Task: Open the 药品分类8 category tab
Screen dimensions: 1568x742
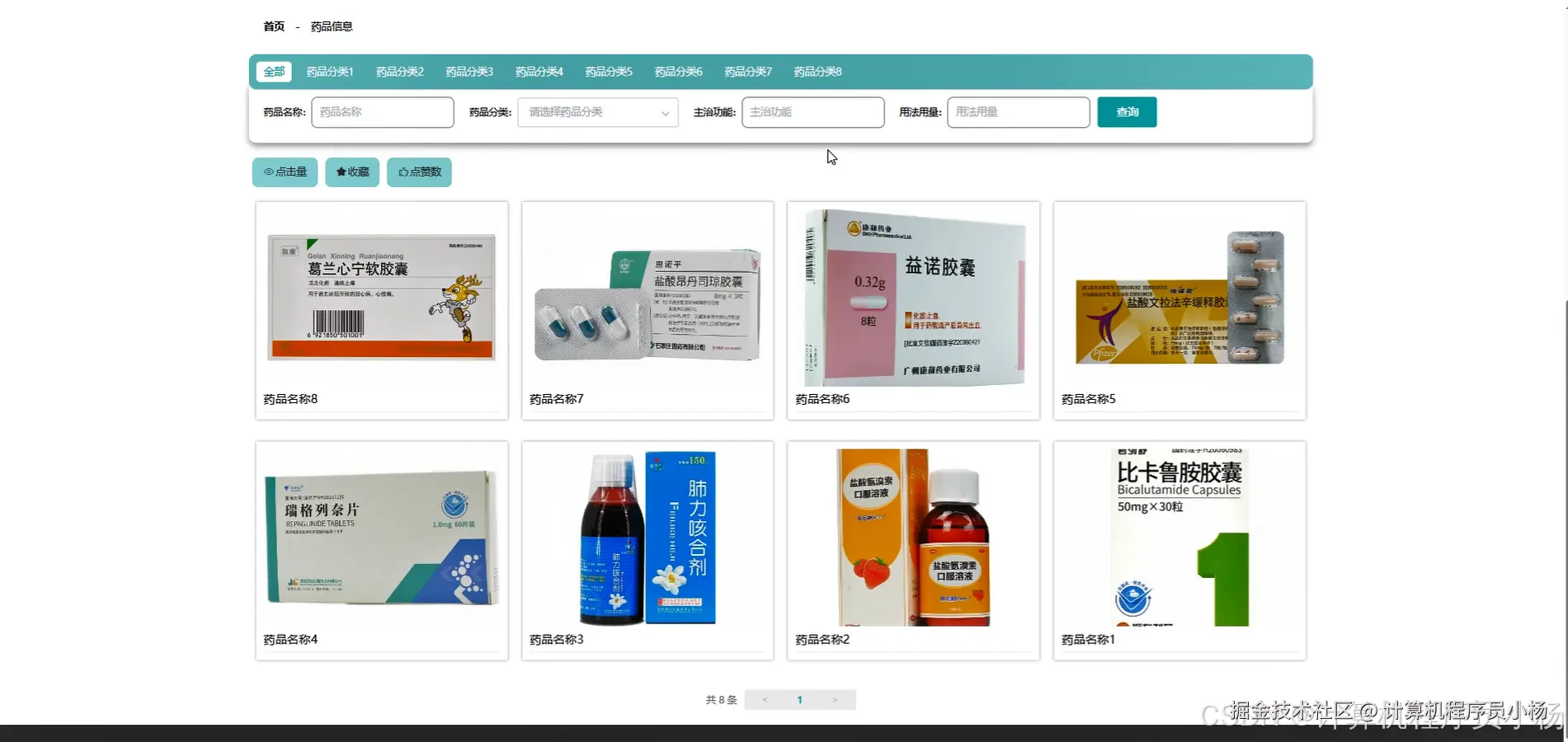Action: (x=817, y=72)
